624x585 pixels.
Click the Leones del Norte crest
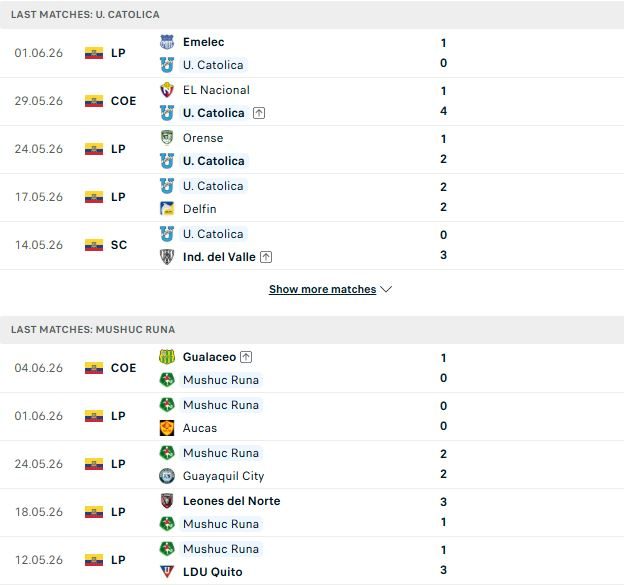pyautogui.click(x=167, y=501)
